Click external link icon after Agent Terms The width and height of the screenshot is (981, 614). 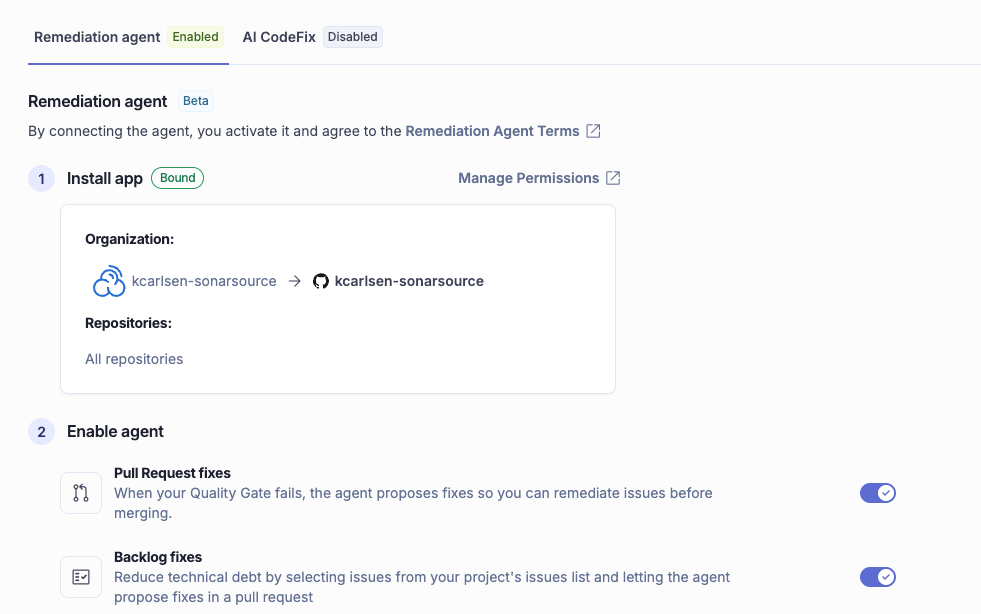594,131
